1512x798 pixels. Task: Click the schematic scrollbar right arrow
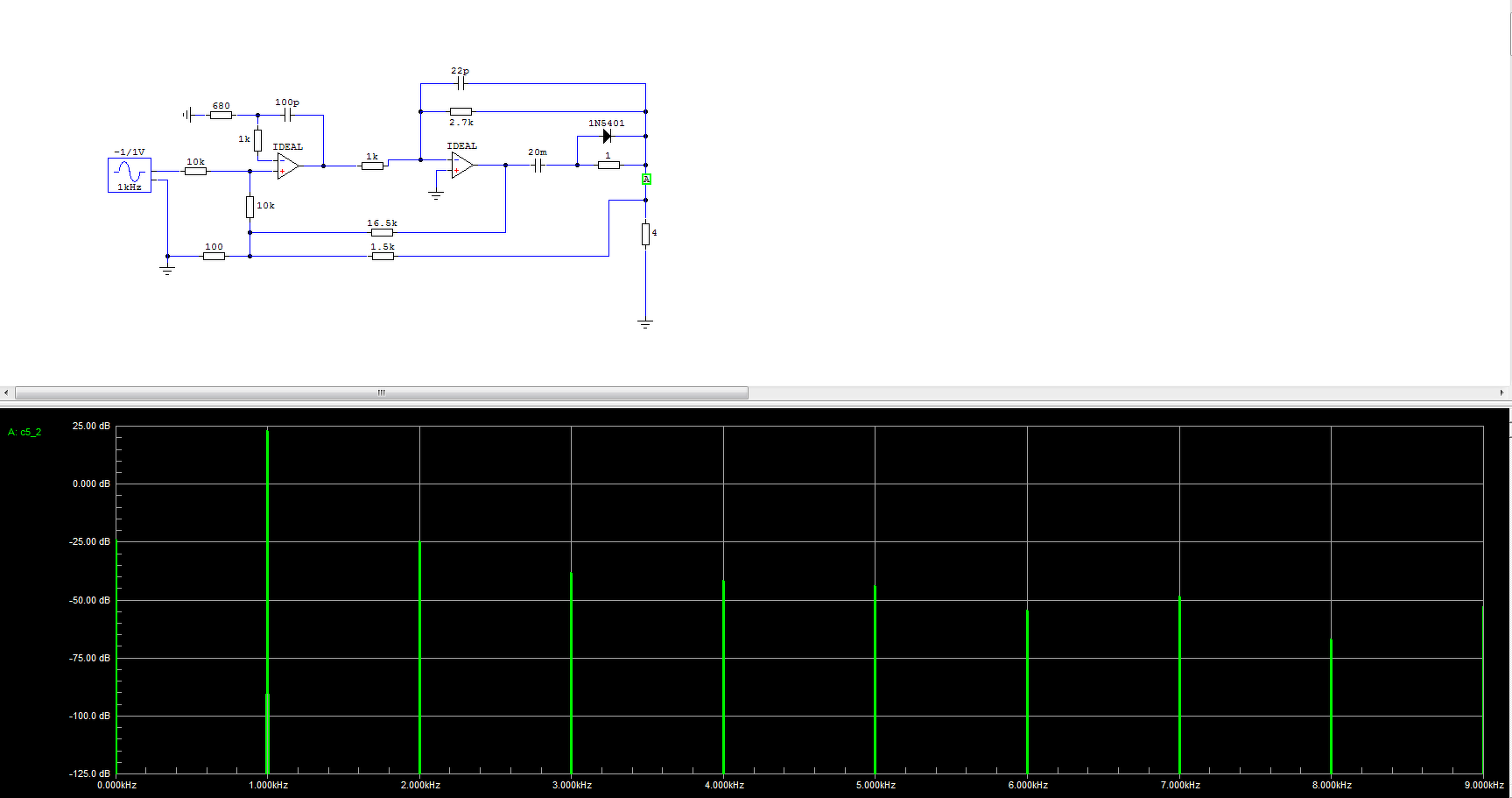(1502, 392)
